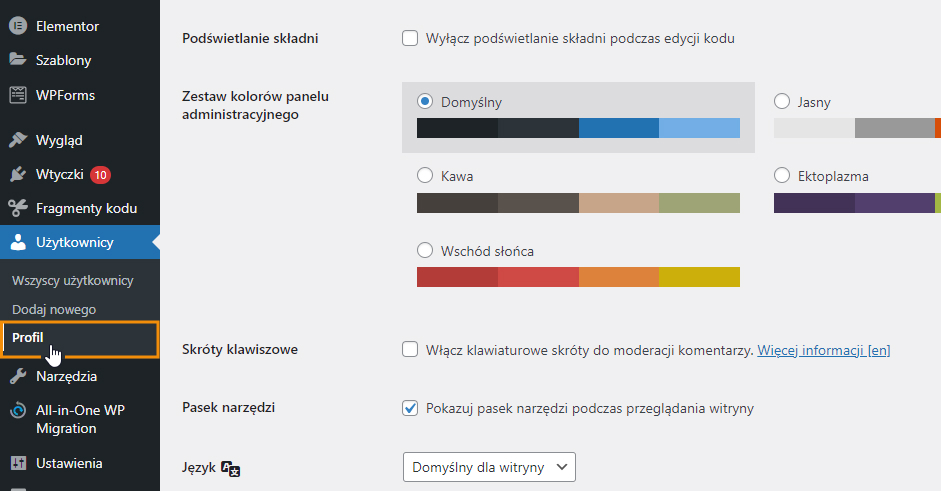Screen dimensions: 941x491
Task: Open Wszyscy użytkownicy submenu item
Action: click(73, 280)
